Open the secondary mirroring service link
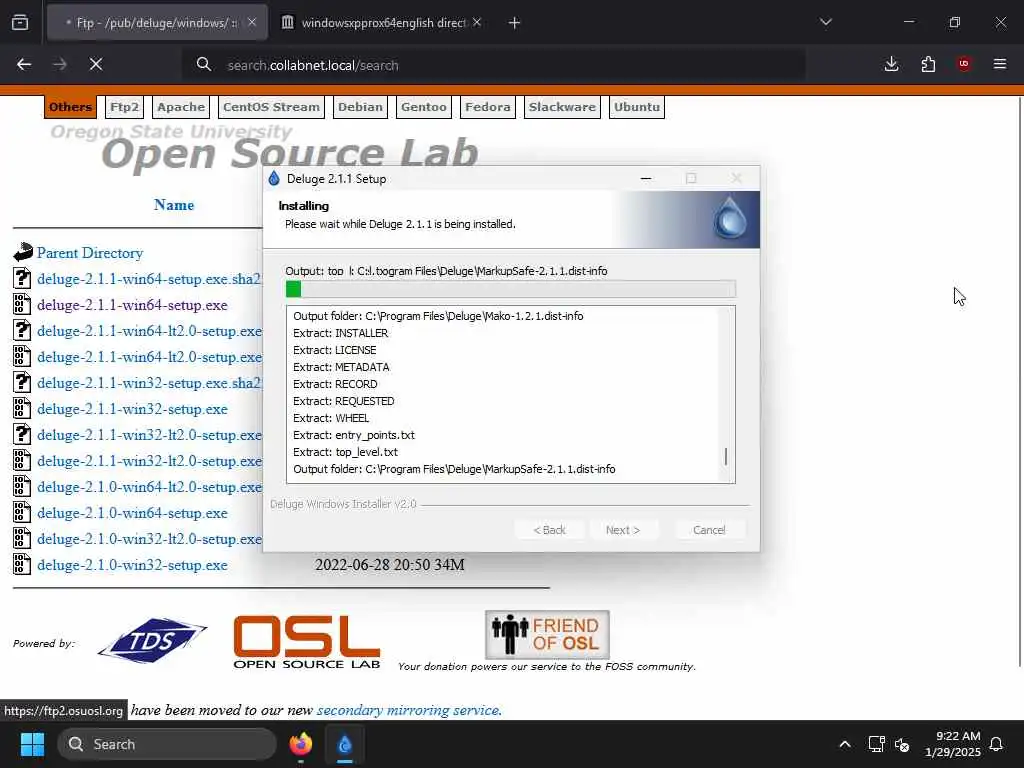Viewport: 1024px width, 768px height. [x=409, y=710]
